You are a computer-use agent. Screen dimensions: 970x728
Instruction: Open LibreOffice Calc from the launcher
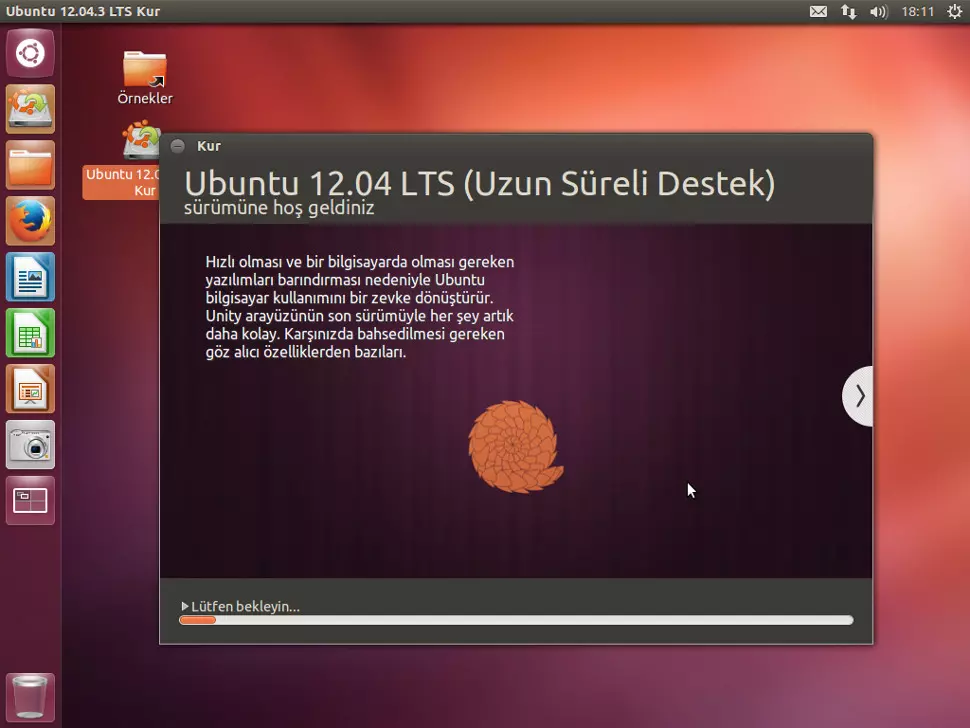[30, 333]
